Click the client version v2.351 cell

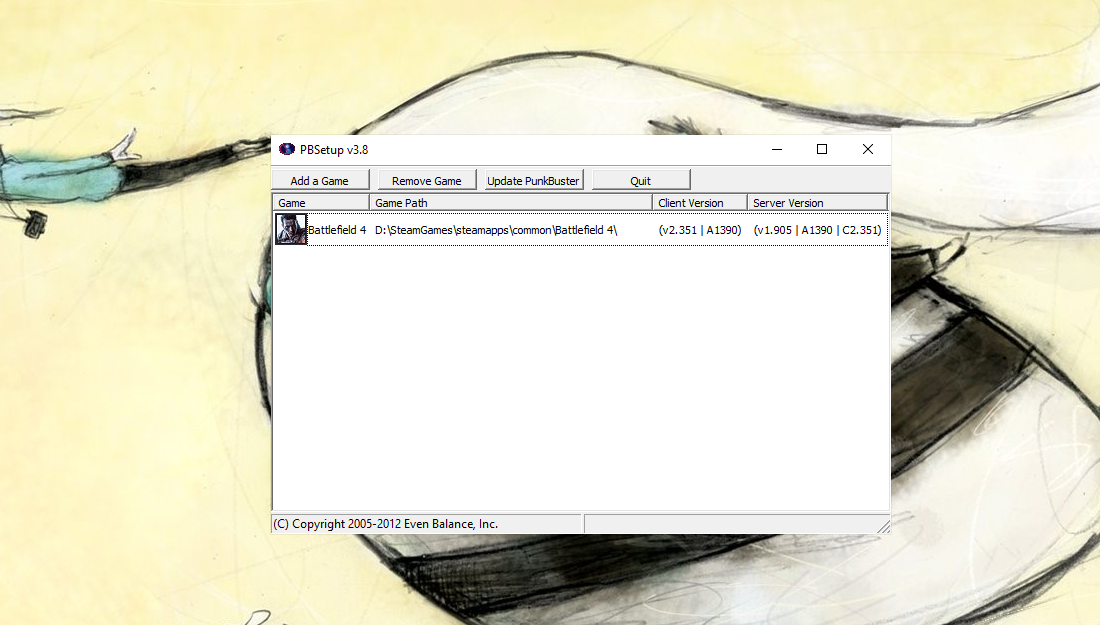point(699,230)
